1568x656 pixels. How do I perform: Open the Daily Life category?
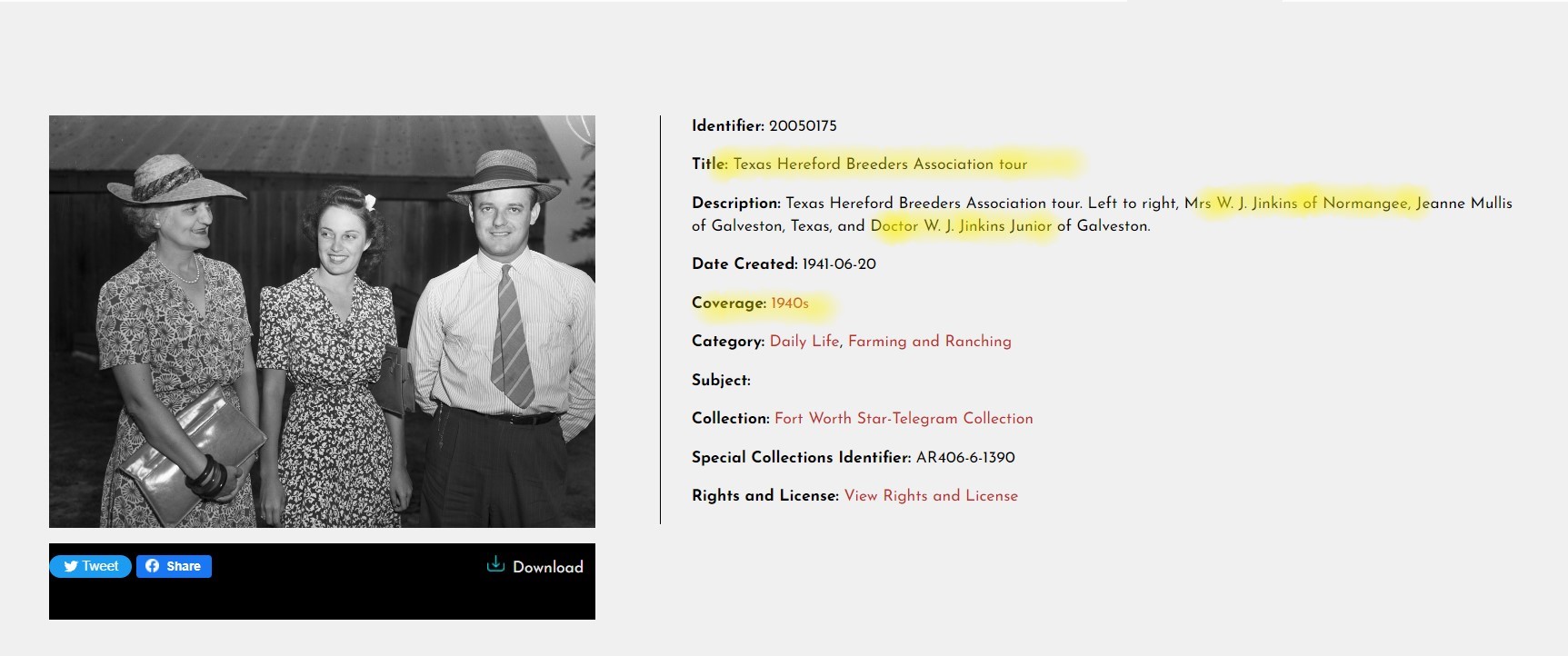804,342
